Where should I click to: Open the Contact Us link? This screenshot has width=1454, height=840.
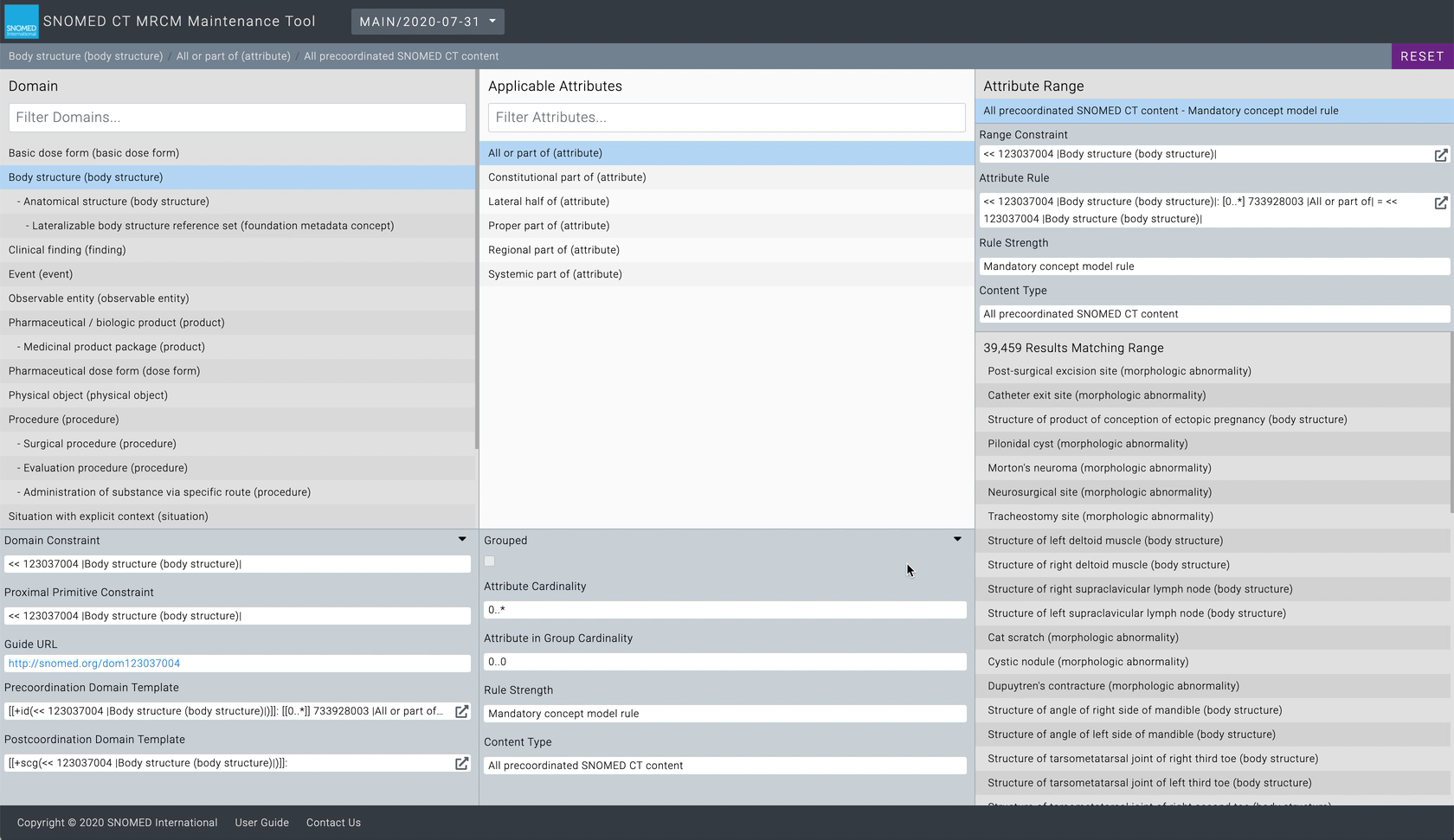[x=333, y=823]
